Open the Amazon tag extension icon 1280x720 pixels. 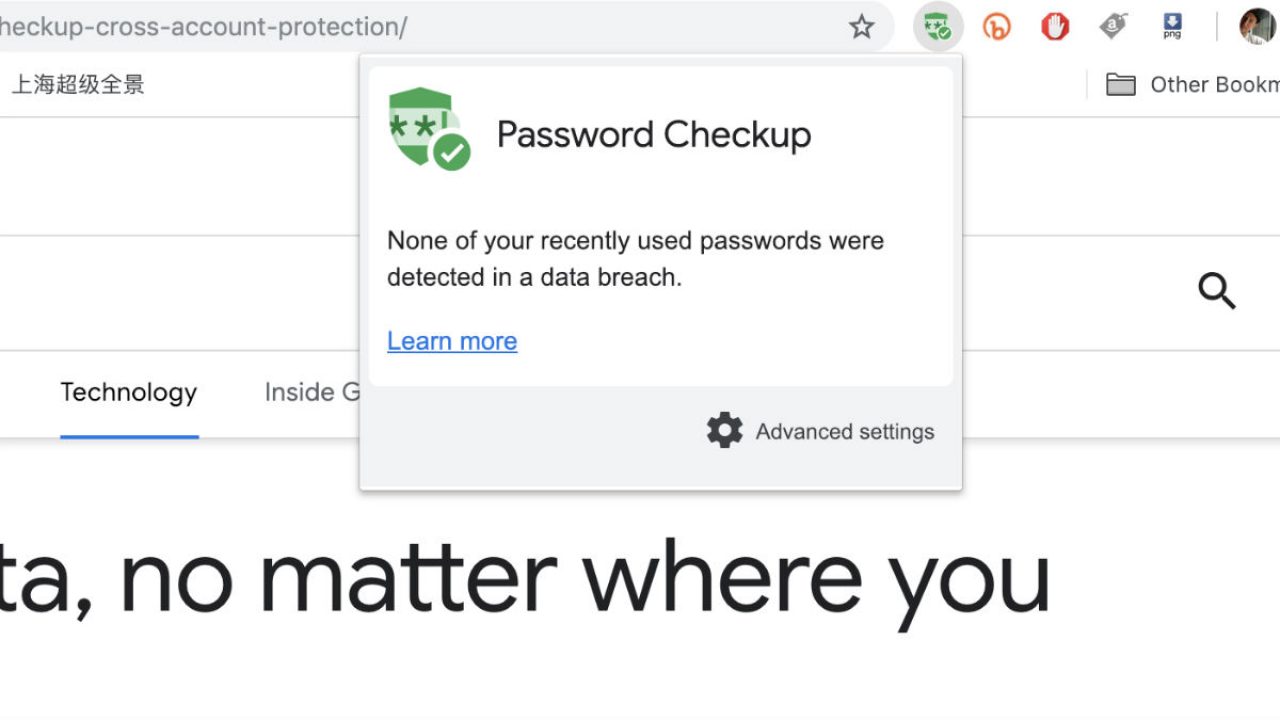[x=1113, y=27]
